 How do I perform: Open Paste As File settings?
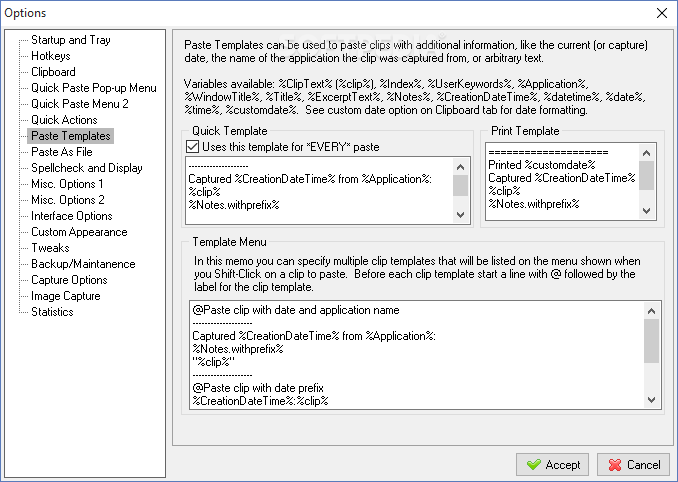click(62, 152)
